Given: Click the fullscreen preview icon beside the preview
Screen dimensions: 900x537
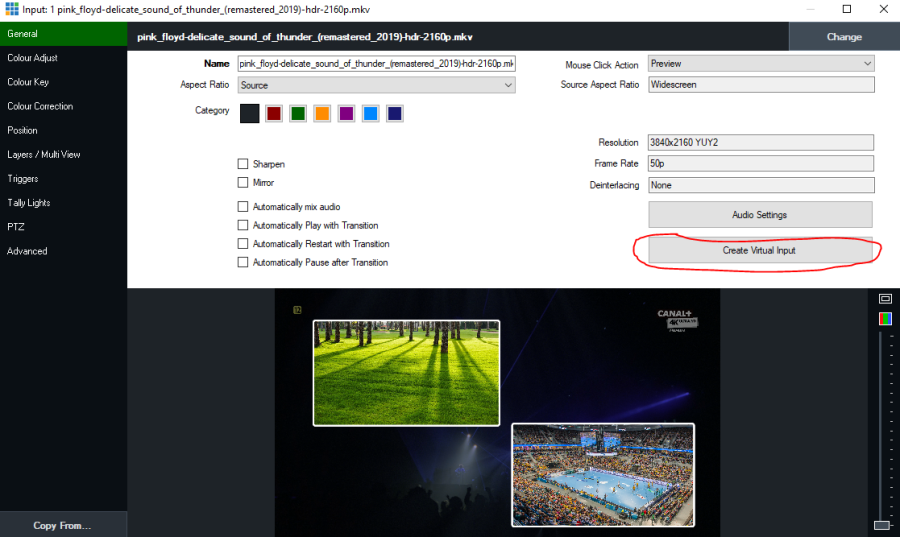Looking at the screenshot, I should coord(885,299).
